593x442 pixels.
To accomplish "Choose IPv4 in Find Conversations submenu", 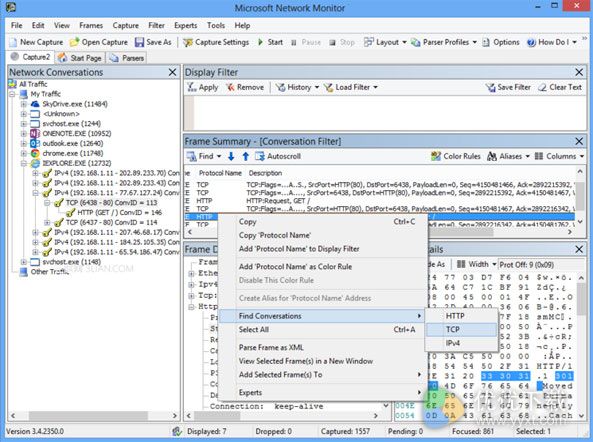I will [461, 343].
